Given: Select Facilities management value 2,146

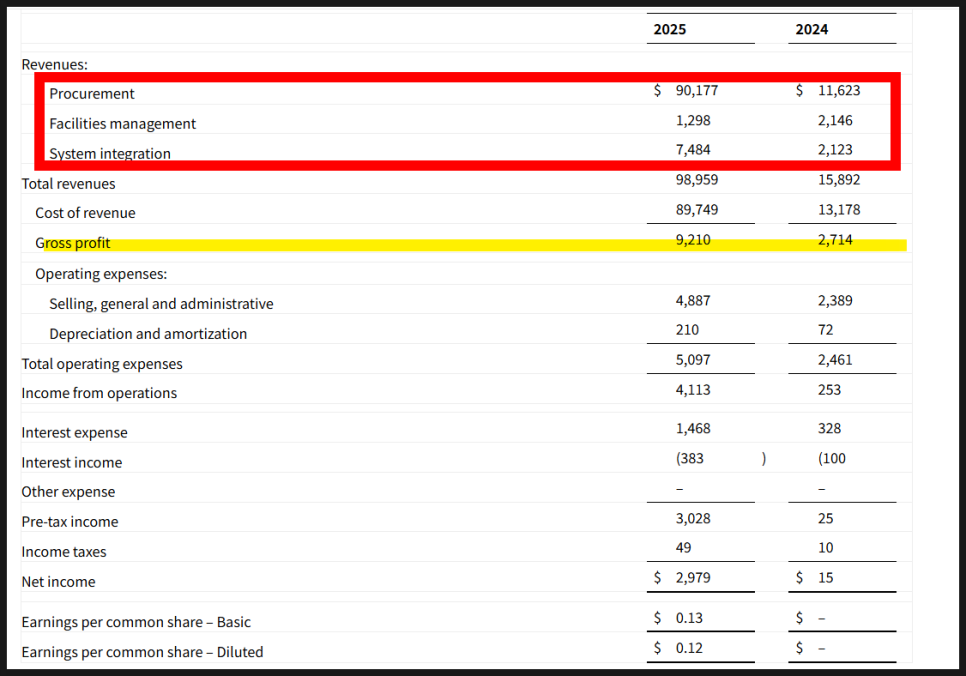Looking at the screenshot, I should click(835, 121).
